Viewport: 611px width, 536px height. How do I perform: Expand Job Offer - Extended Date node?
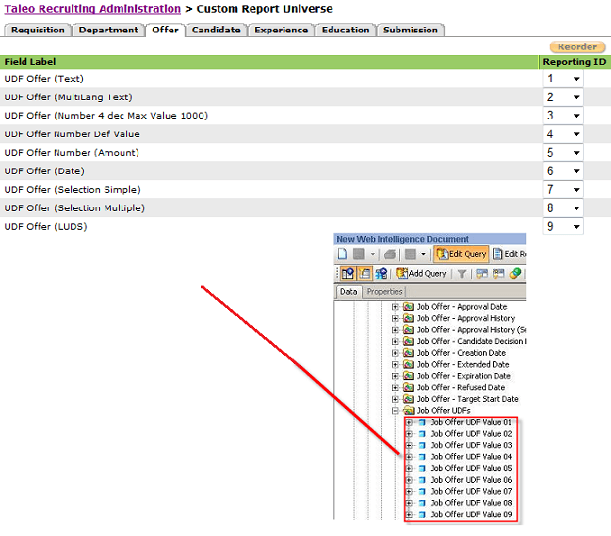point(395,365)
